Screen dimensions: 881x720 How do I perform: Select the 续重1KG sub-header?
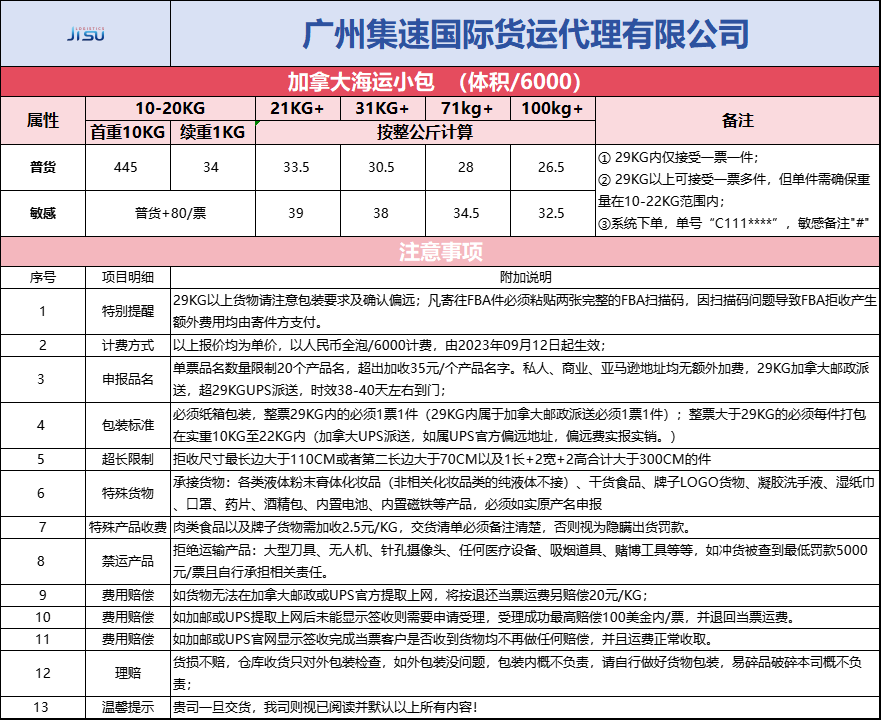coord(213,132)
